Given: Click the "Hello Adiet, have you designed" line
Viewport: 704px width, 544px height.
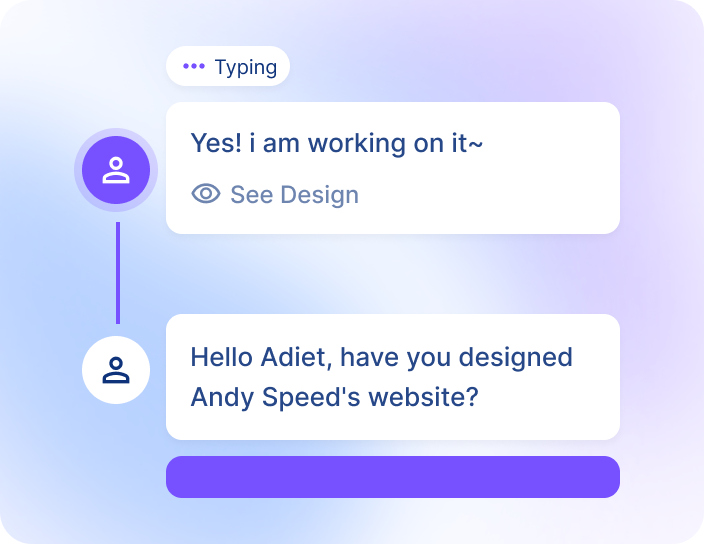Looking at the screenshot, I should coord(381,357).
